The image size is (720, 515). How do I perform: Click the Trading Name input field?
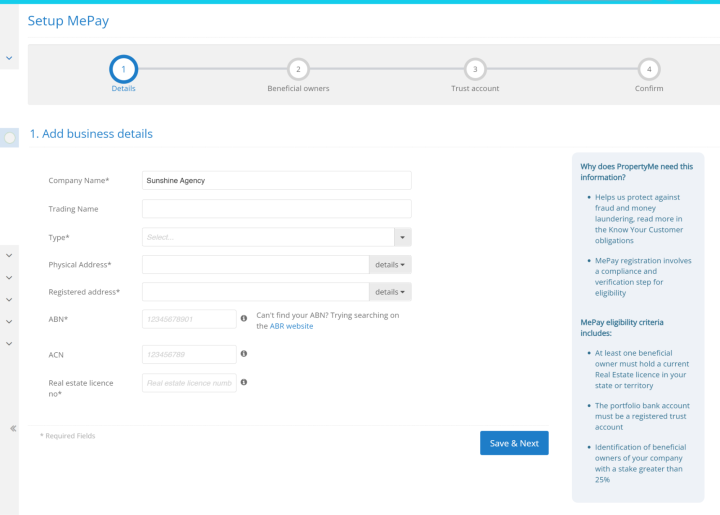pyautogui.click(x=277, y=209)
